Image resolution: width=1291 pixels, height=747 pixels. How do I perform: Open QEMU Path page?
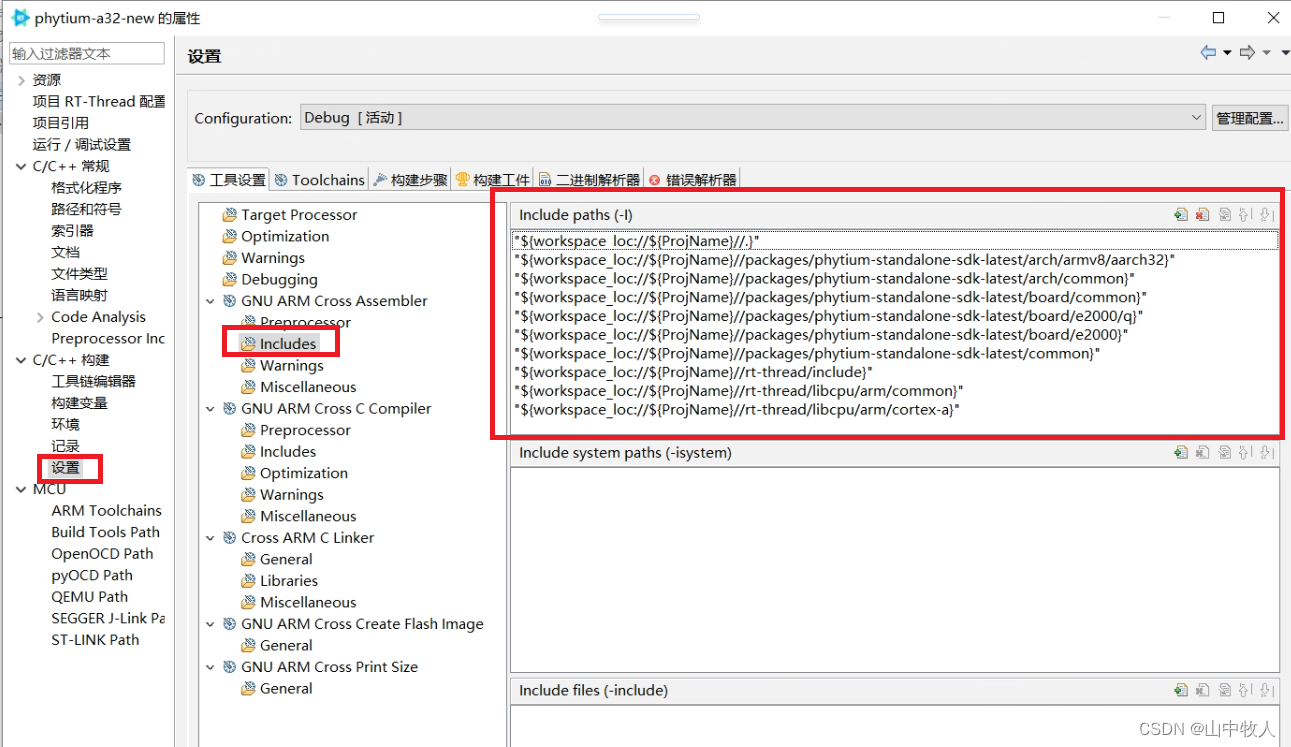pos(90,597)
